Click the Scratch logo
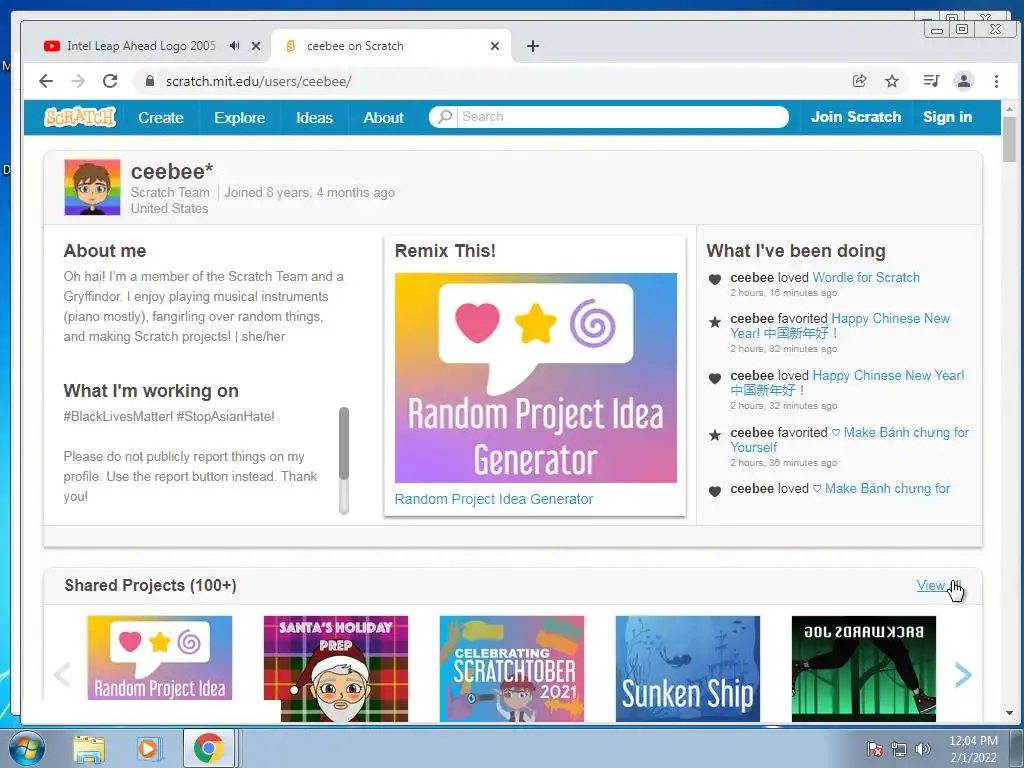The image size is (1024, 768). 80,117
